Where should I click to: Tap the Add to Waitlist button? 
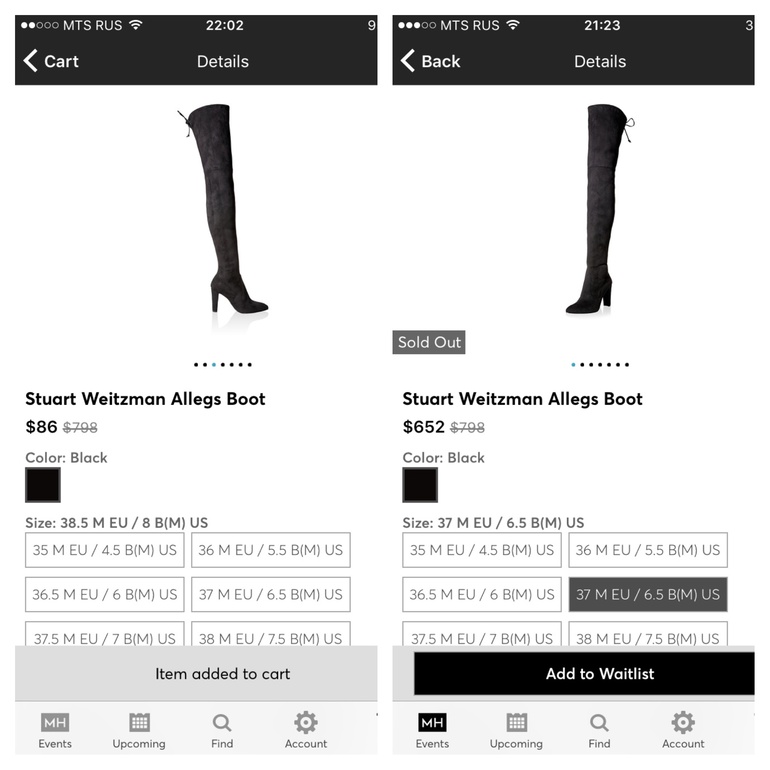[x=584, y=673]
